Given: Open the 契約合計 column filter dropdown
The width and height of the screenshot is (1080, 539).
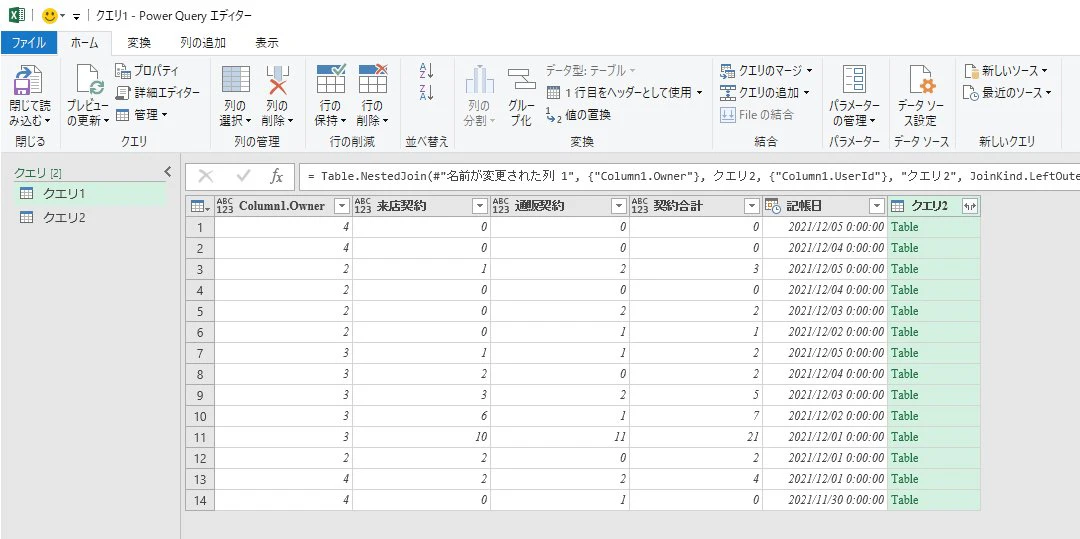Looking at the screenshot, I should click(752, 206).
